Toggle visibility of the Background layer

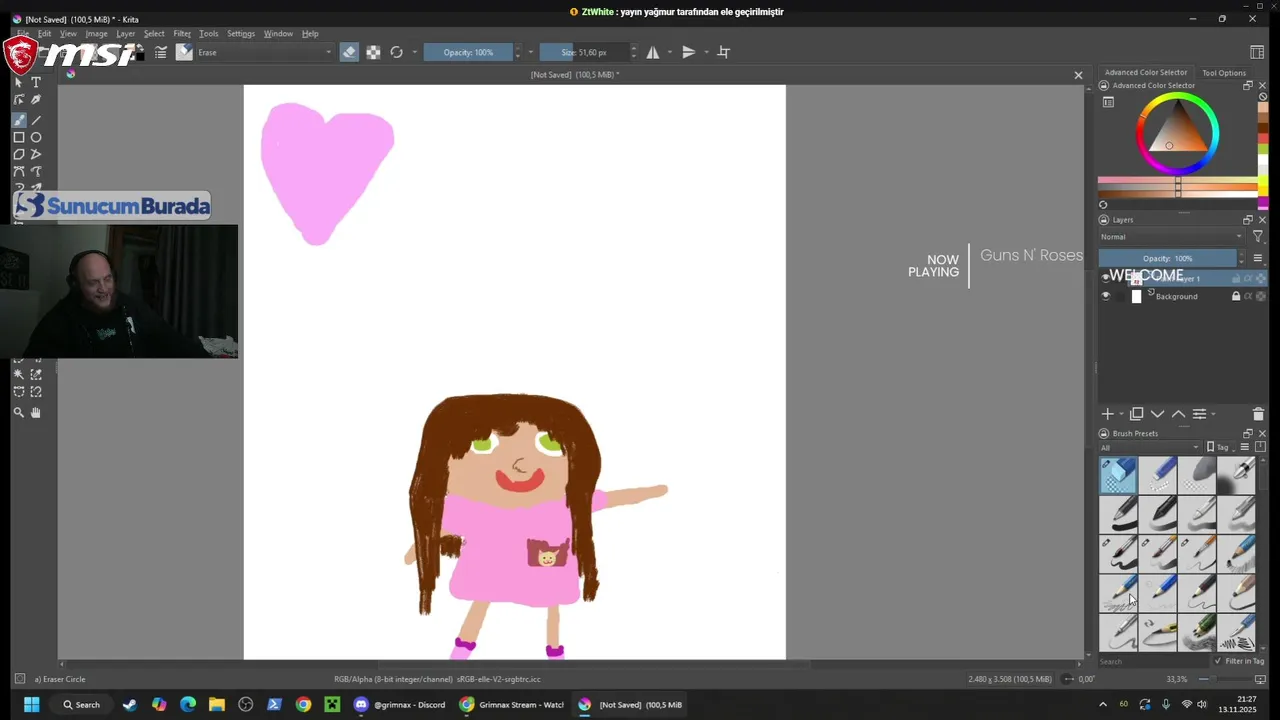pos(1106,296)
